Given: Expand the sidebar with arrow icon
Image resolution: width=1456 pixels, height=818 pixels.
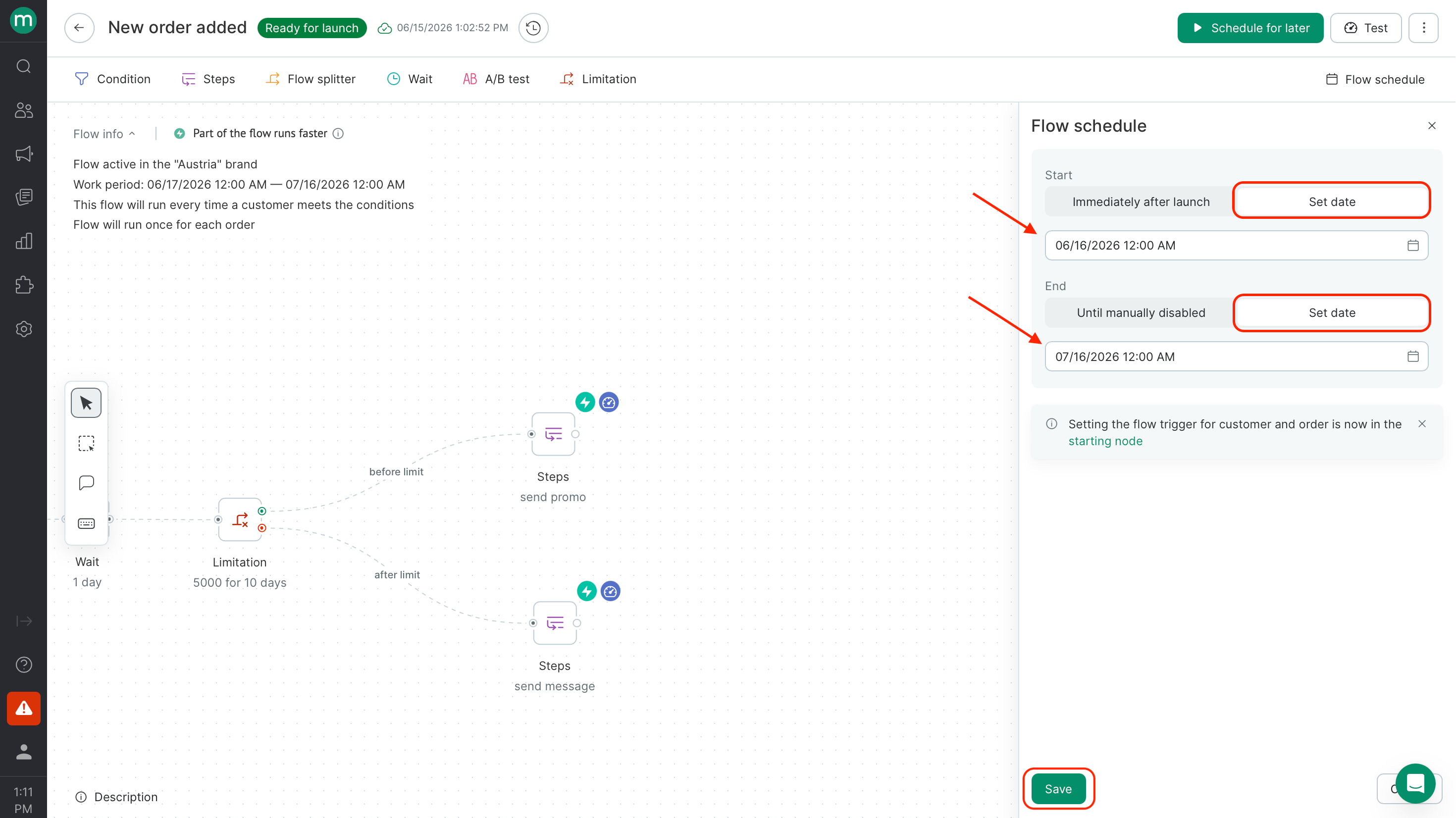Looking at the screenshot, I should point(23,621).
